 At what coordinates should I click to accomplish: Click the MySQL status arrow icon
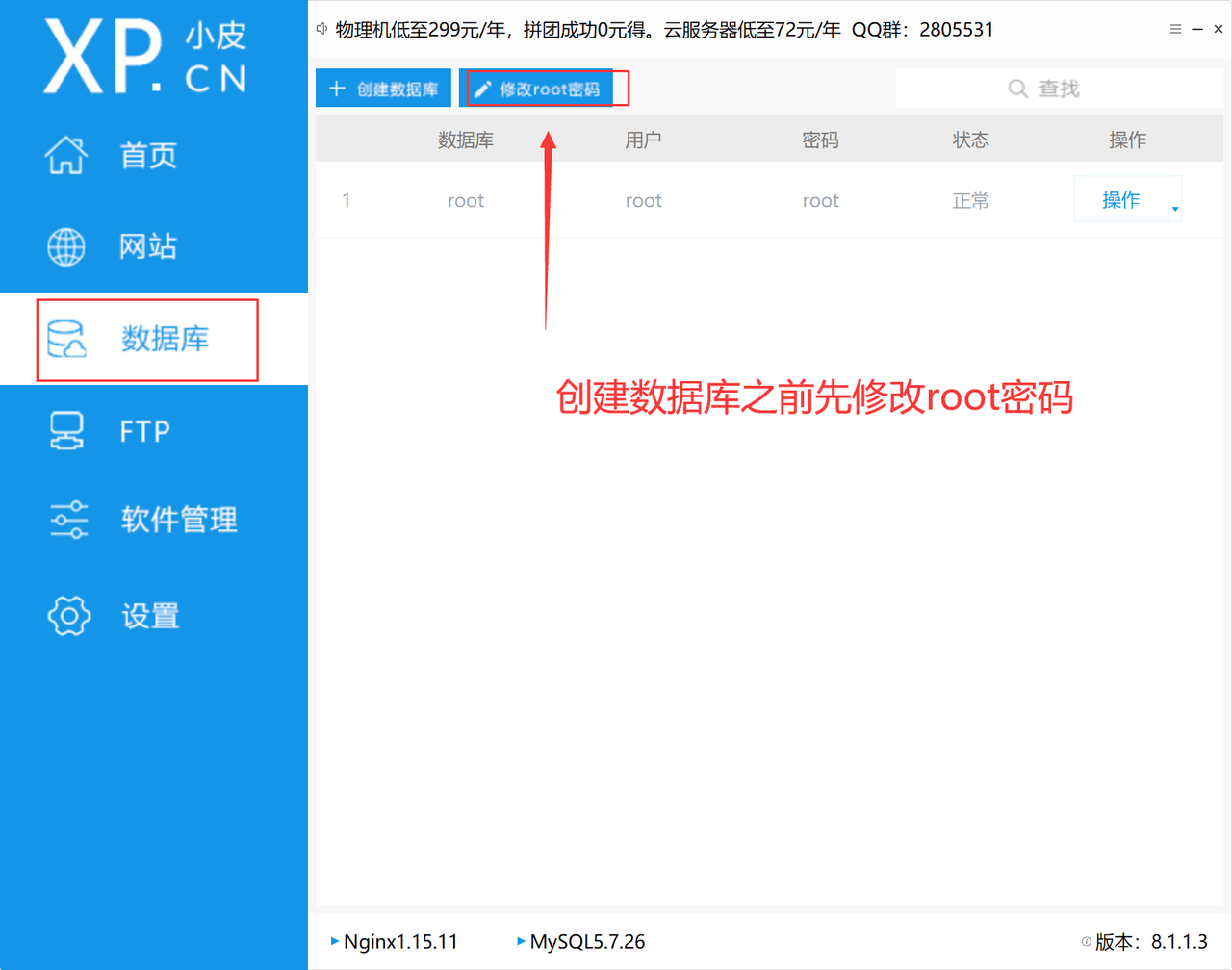pos(521,941)
